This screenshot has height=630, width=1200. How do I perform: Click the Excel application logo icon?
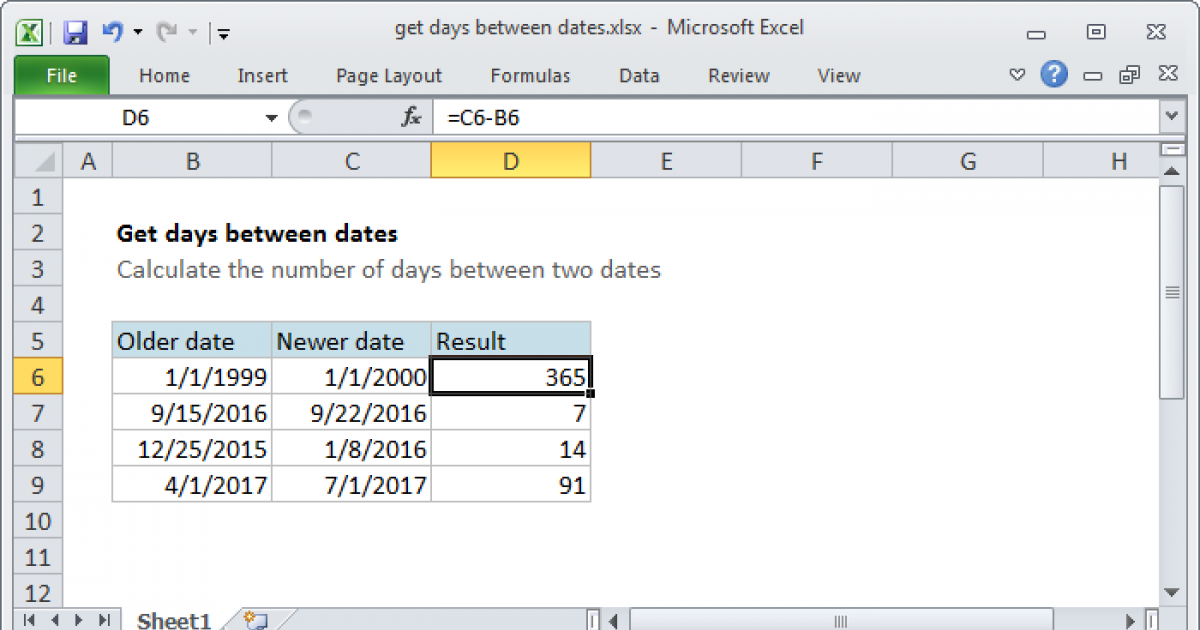point(31,32)
